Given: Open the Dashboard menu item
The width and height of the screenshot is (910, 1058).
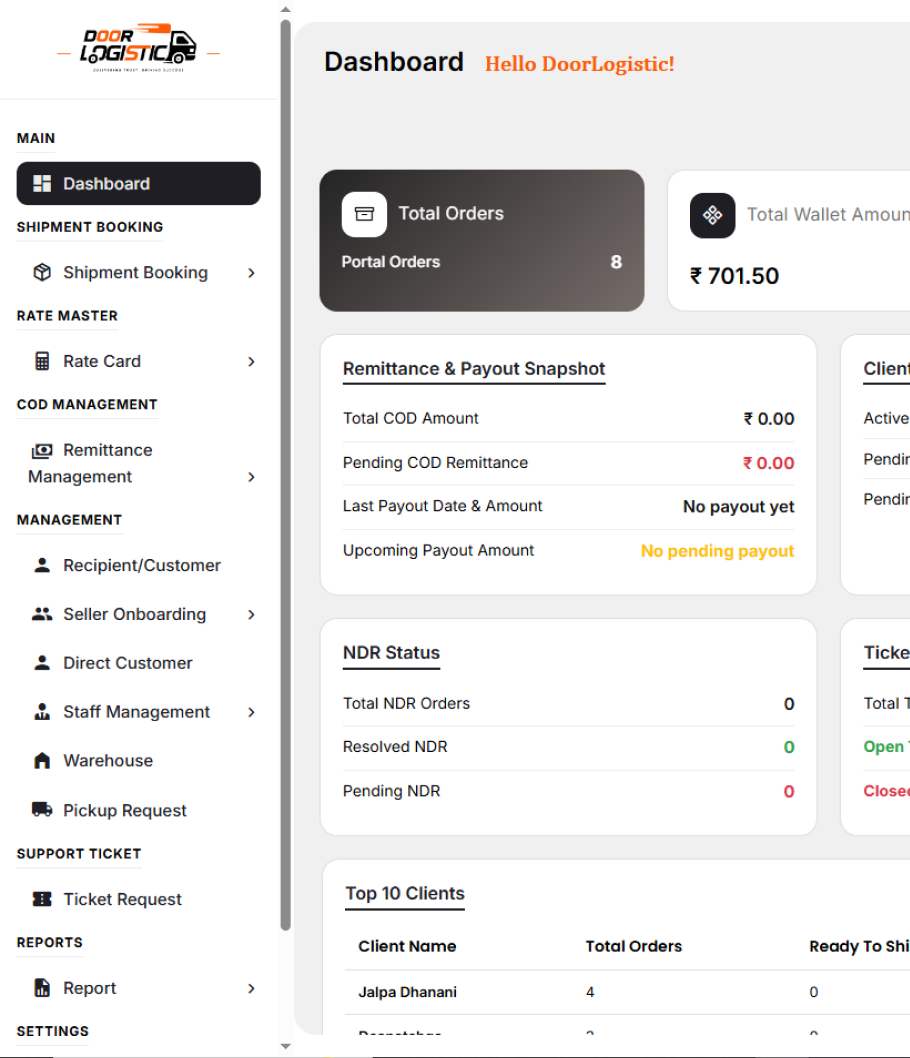Looking at the screenshot, I should tap(138, 184).
